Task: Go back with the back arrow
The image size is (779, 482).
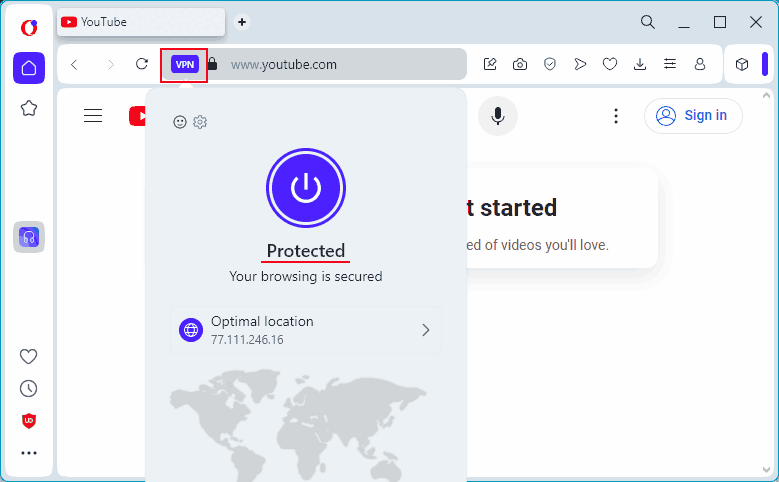Action: click(x=74, y=64)
